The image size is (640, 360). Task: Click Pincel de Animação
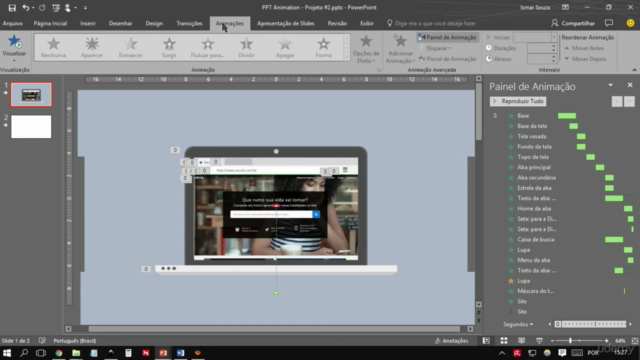click(447, 59)
